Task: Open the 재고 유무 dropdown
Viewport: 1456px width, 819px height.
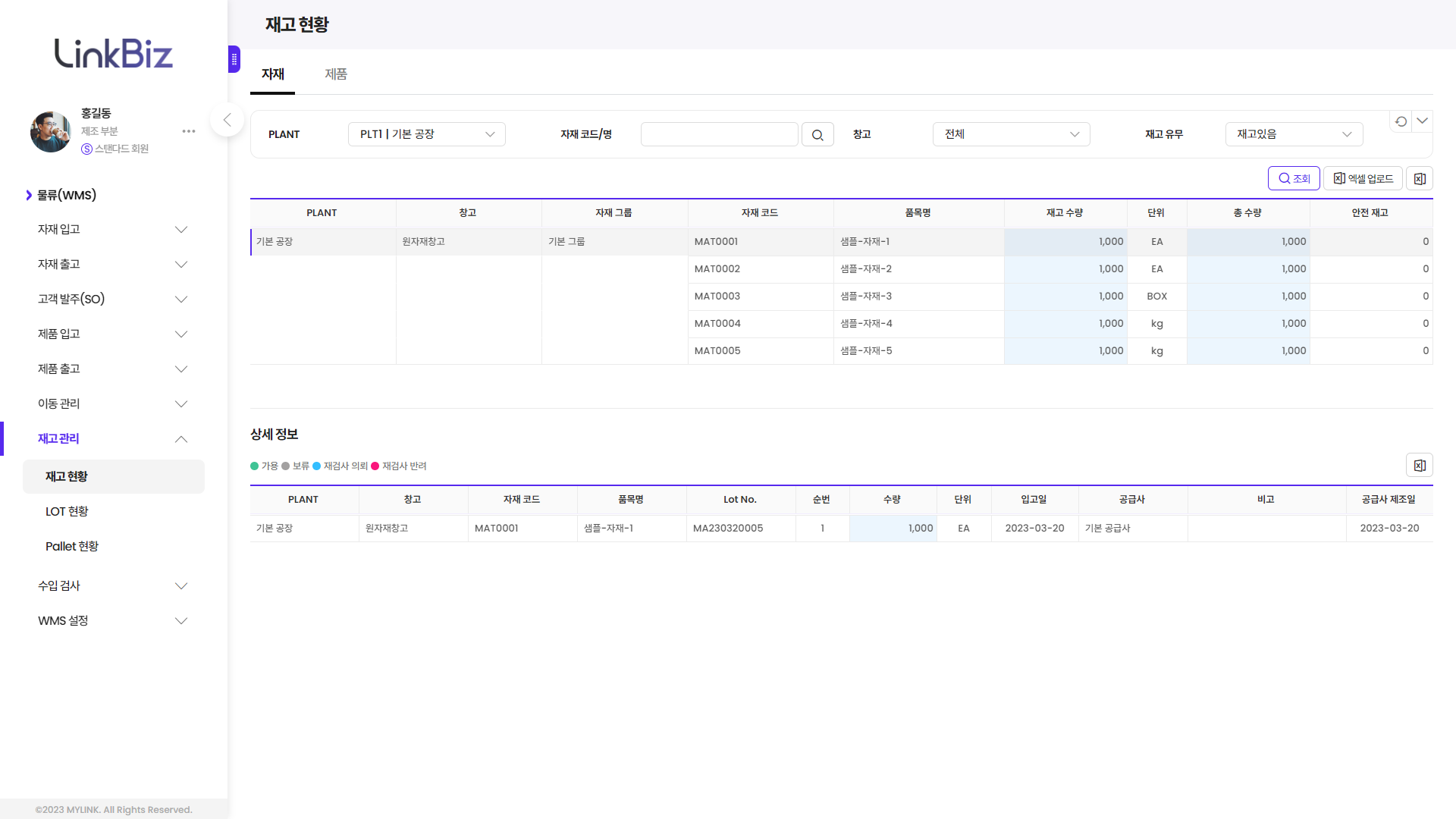Action: click(1294, 134)
